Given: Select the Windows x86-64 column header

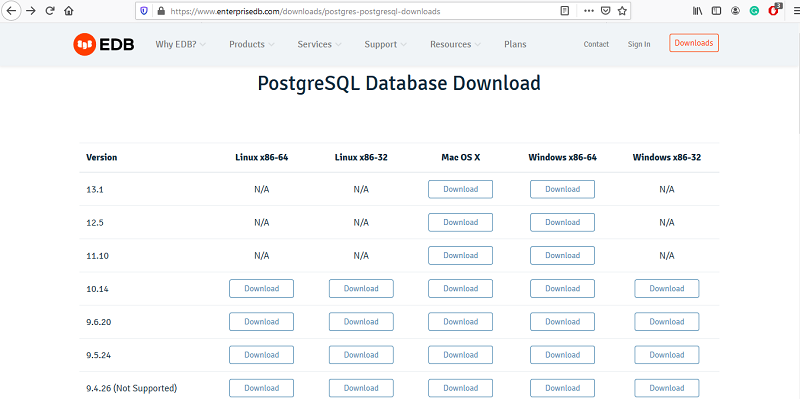Looking at the screenshot, I should click(562, 157).
